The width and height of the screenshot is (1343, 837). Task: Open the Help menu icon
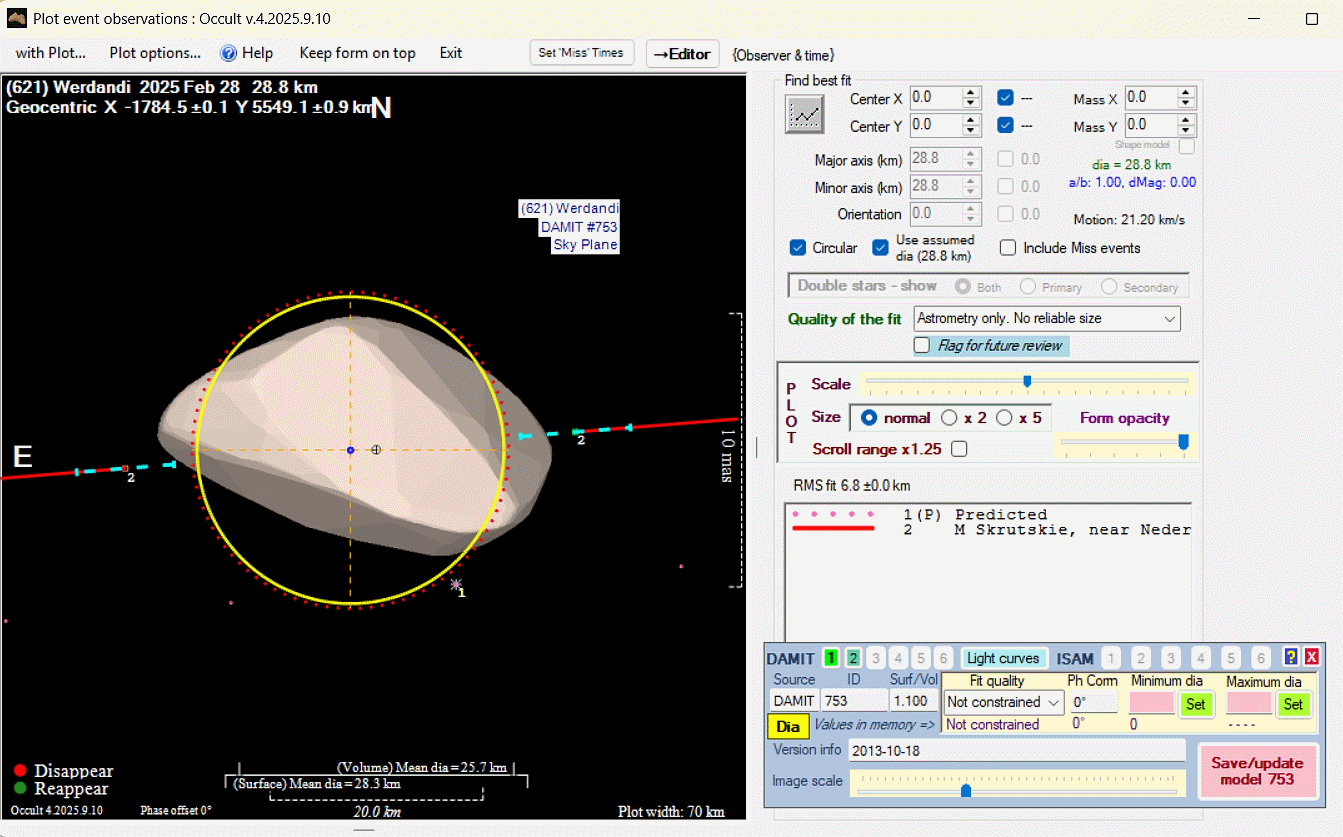click(x=229, y=53)
